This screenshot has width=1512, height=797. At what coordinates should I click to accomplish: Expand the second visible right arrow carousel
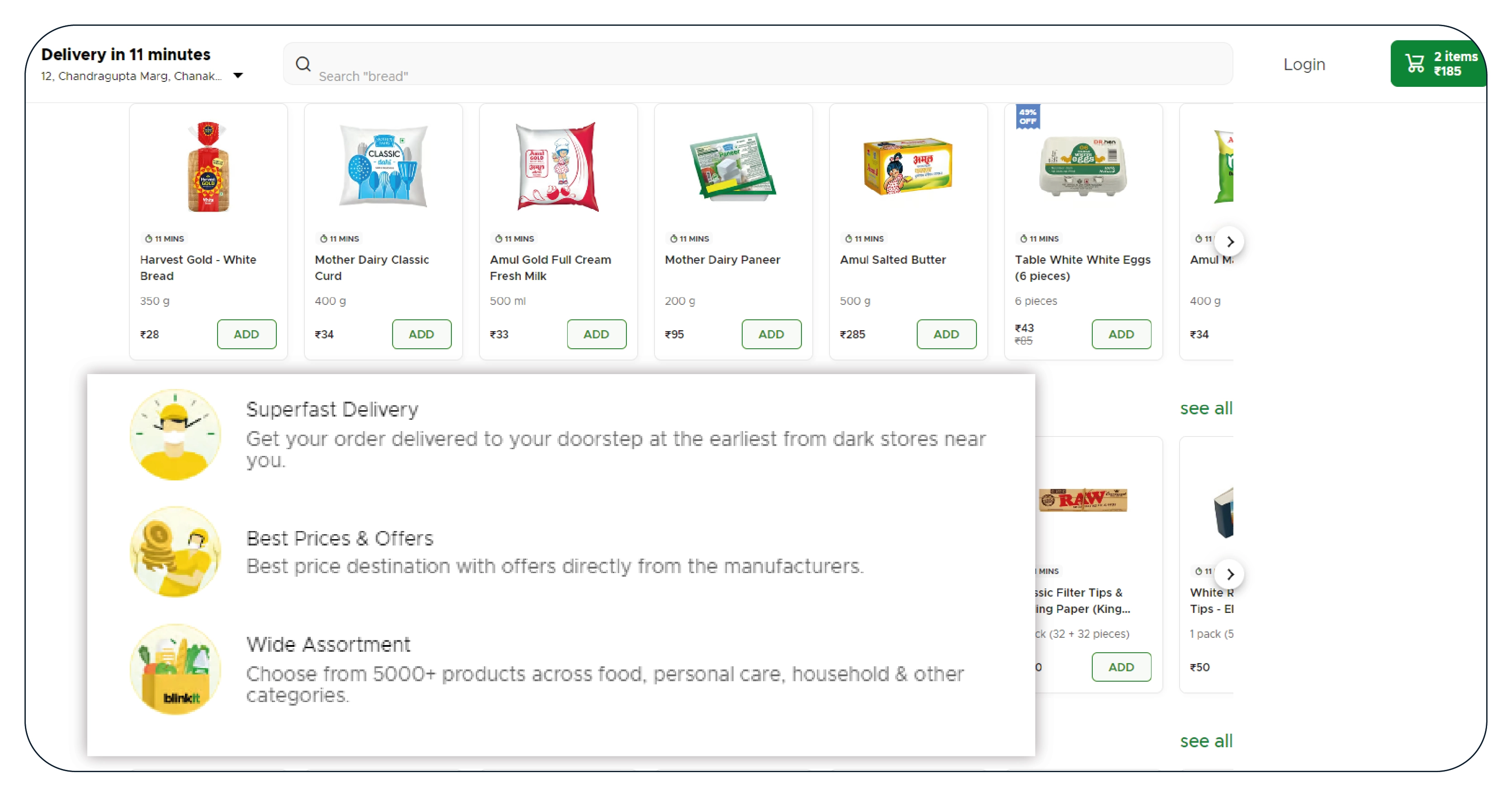[1229, 572]
